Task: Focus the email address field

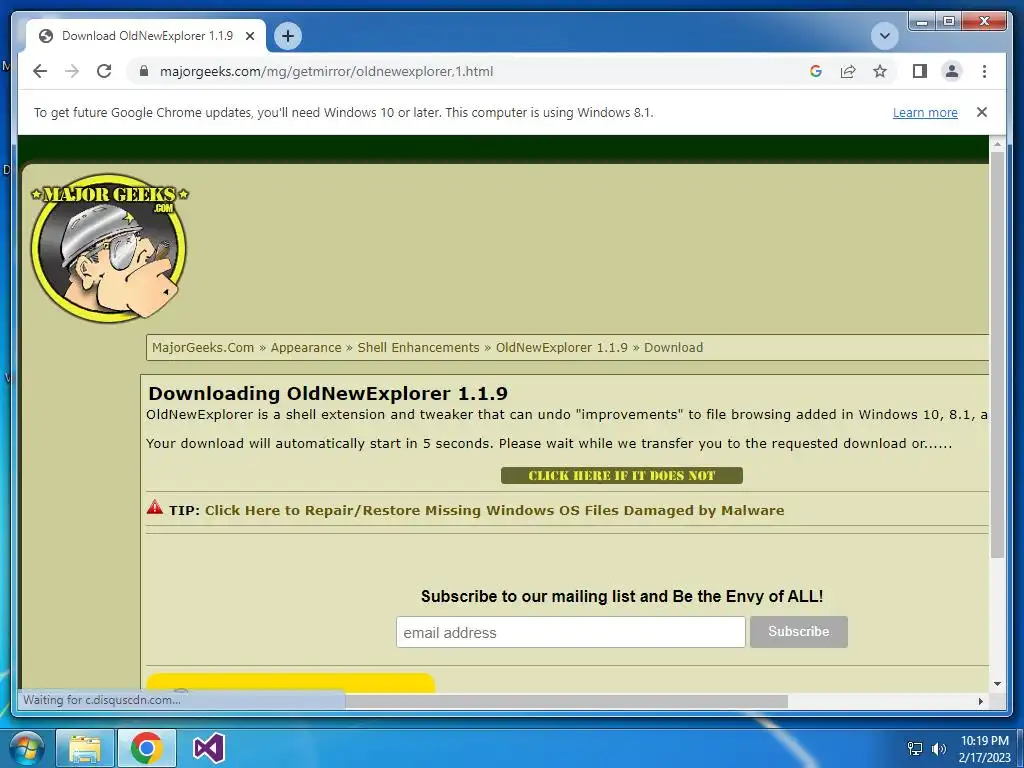Action: (x=570, y=632)
